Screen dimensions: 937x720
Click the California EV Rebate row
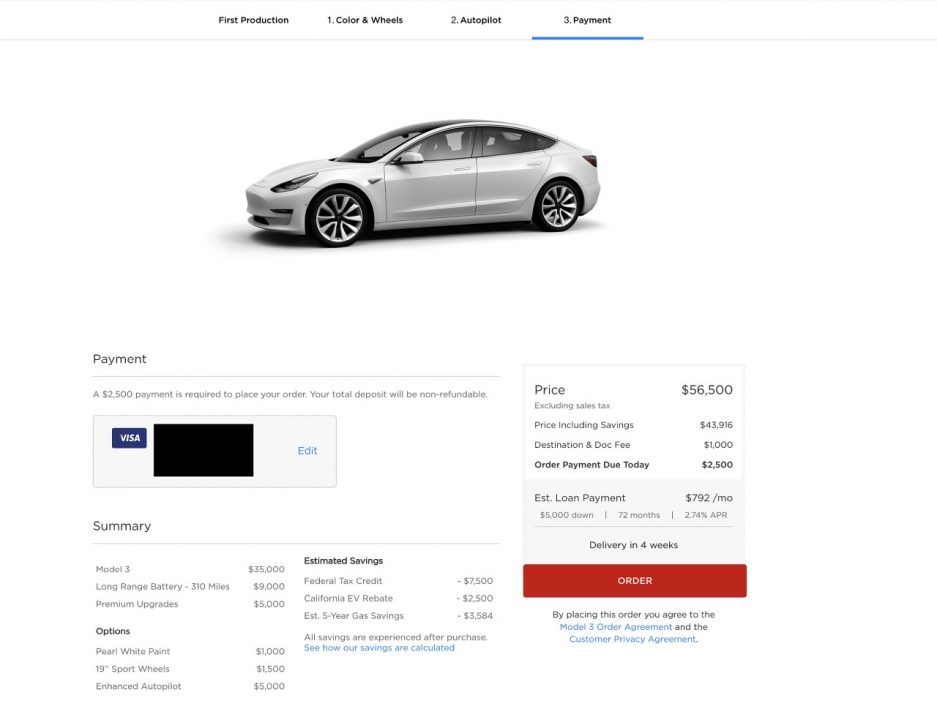[399, 598]
